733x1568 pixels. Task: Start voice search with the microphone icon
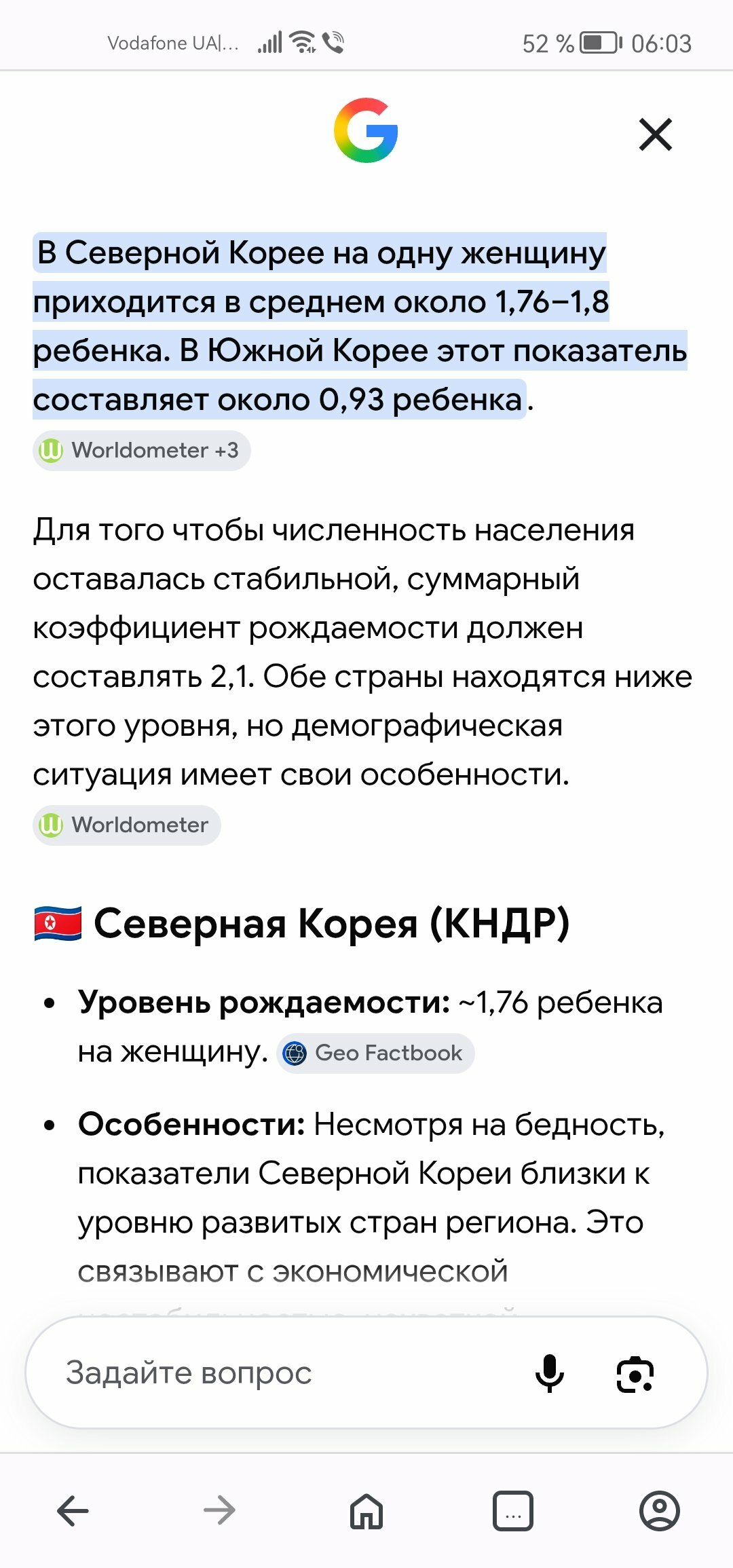pyautogui.click(x=550, y=1373)
